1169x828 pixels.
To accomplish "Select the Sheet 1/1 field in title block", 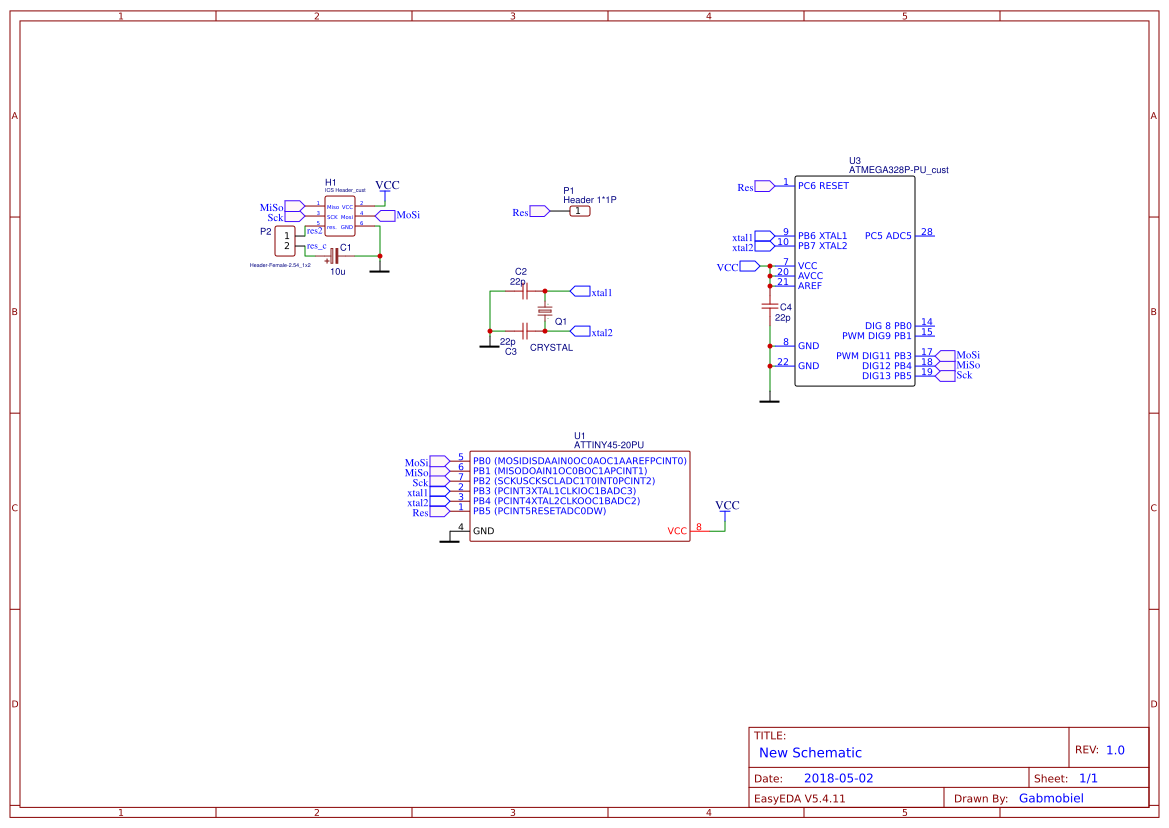I will pyautogui.click(x=1067, y=777).
